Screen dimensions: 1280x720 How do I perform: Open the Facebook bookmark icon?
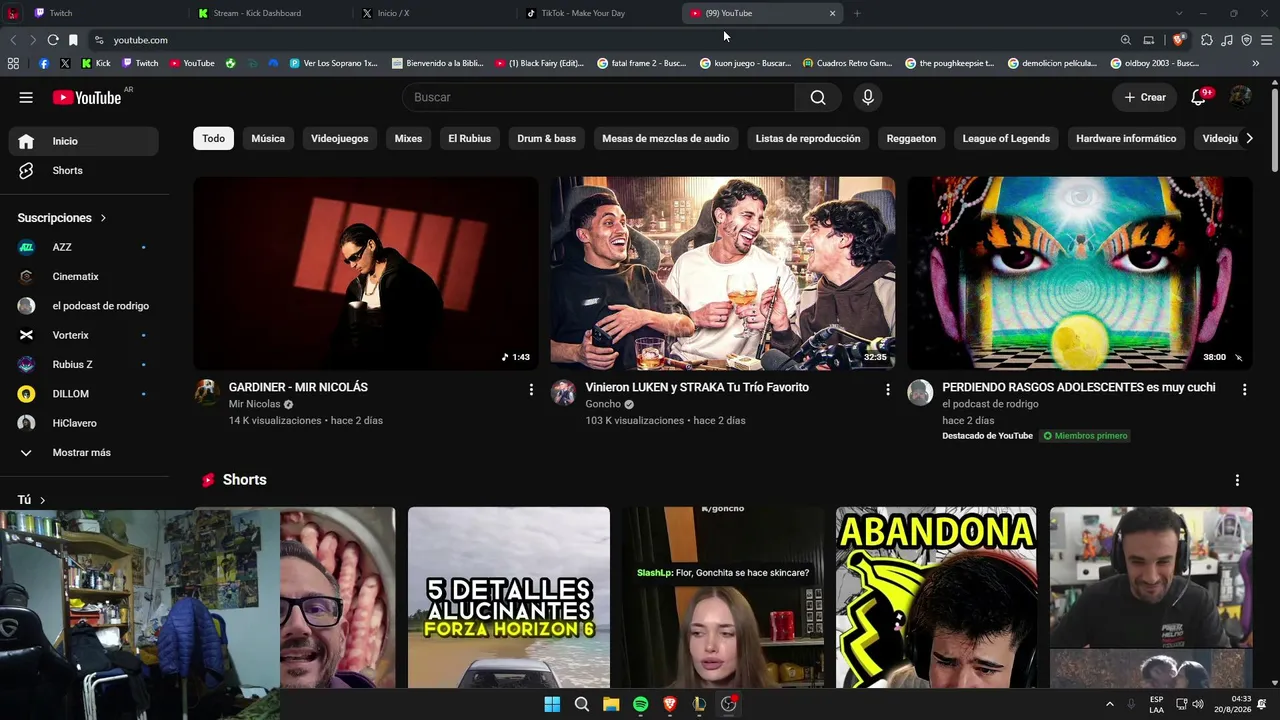tap(44, 63)
